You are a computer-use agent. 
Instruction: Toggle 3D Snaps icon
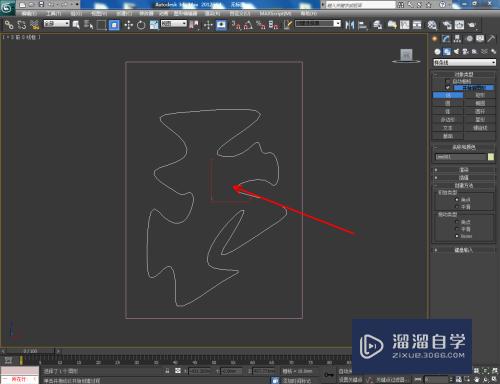(236, 25)
